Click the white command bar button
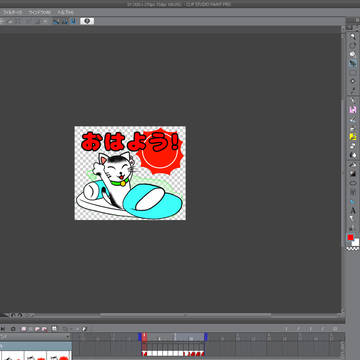Screen dimensions: 360x360 tap(87, 21)
